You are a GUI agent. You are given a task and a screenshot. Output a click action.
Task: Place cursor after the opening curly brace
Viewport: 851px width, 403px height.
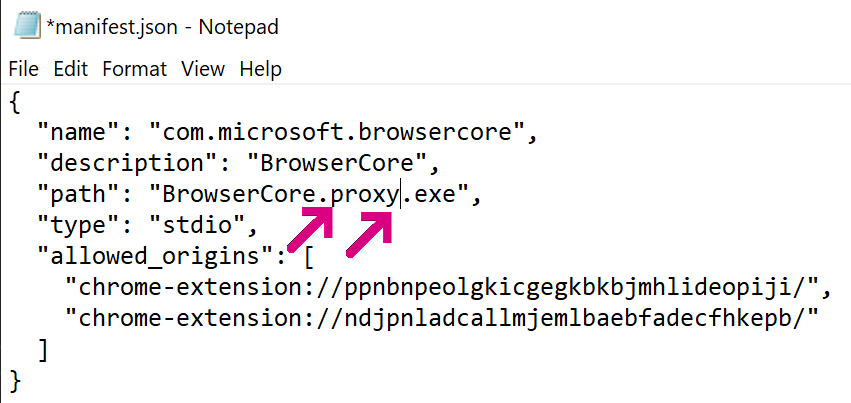coord(22,100)
